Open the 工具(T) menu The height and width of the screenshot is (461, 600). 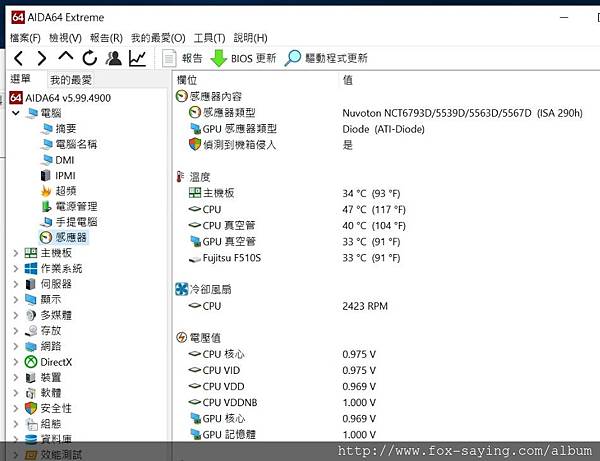209,38
